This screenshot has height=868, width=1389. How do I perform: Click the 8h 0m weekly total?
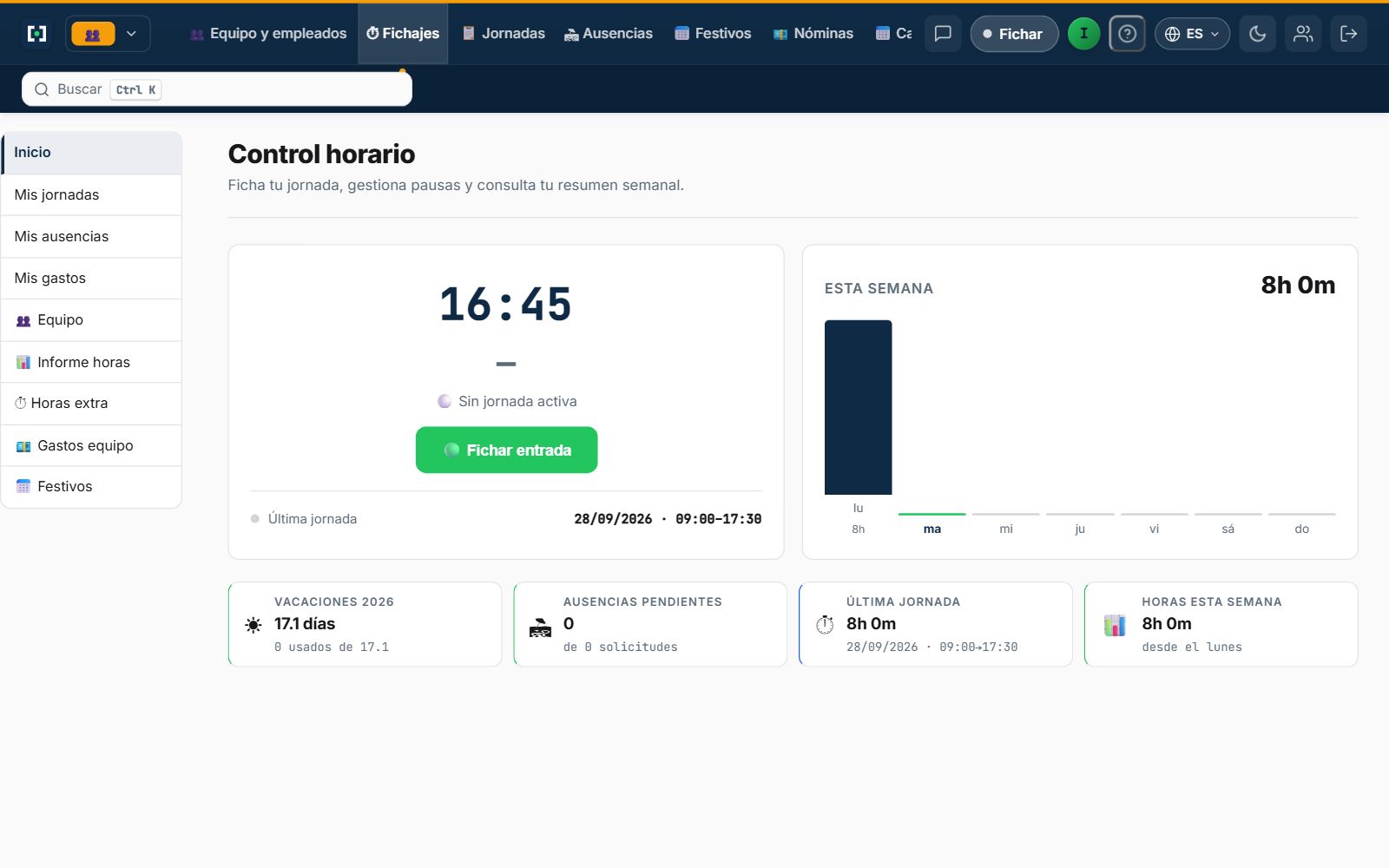pyautogui.click(x=1298, y=286)
